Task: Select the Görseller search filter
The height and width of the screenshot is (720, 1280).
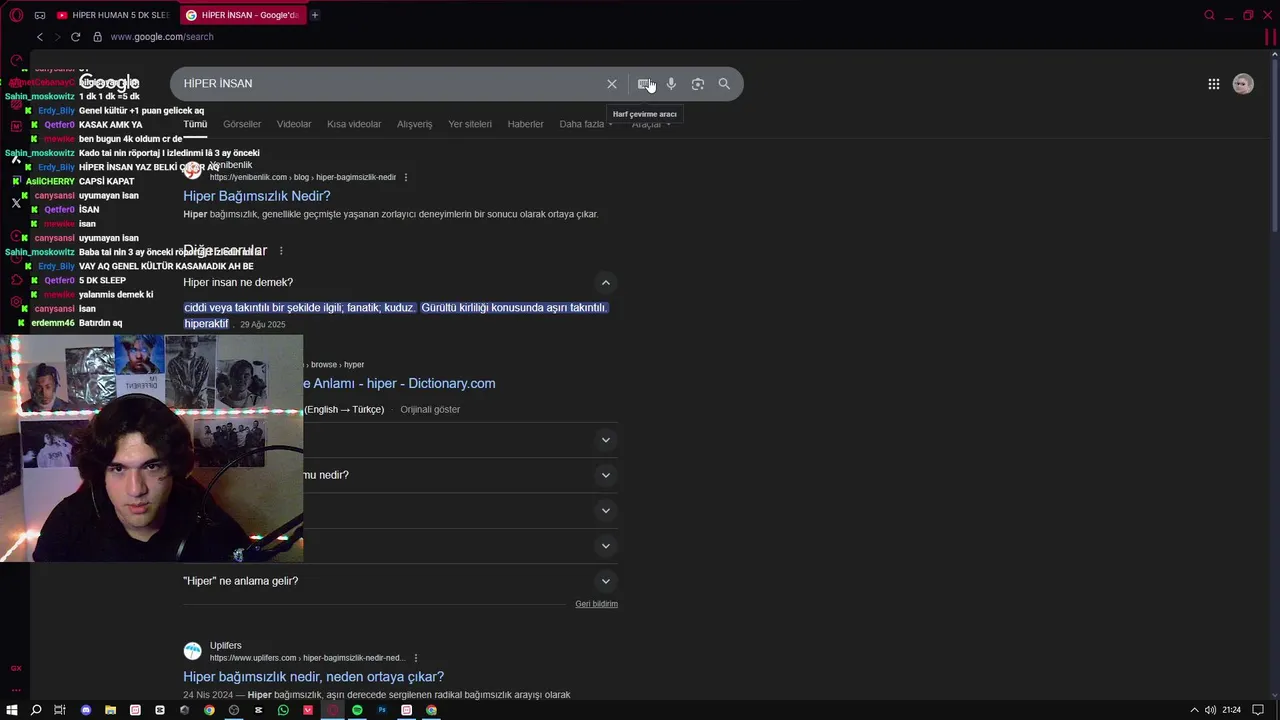Action: click(242, 124)
